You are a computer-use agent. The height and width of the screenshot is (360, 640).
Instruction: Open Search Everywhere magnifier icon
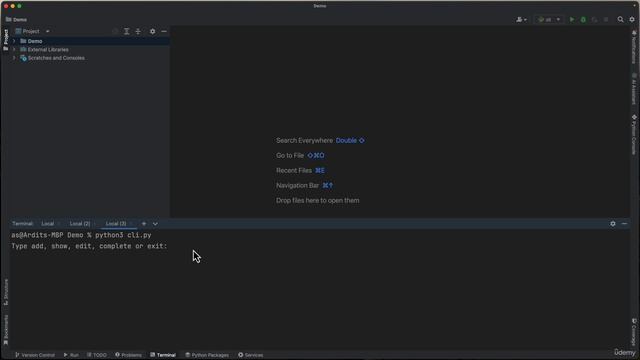pos(620,20)
